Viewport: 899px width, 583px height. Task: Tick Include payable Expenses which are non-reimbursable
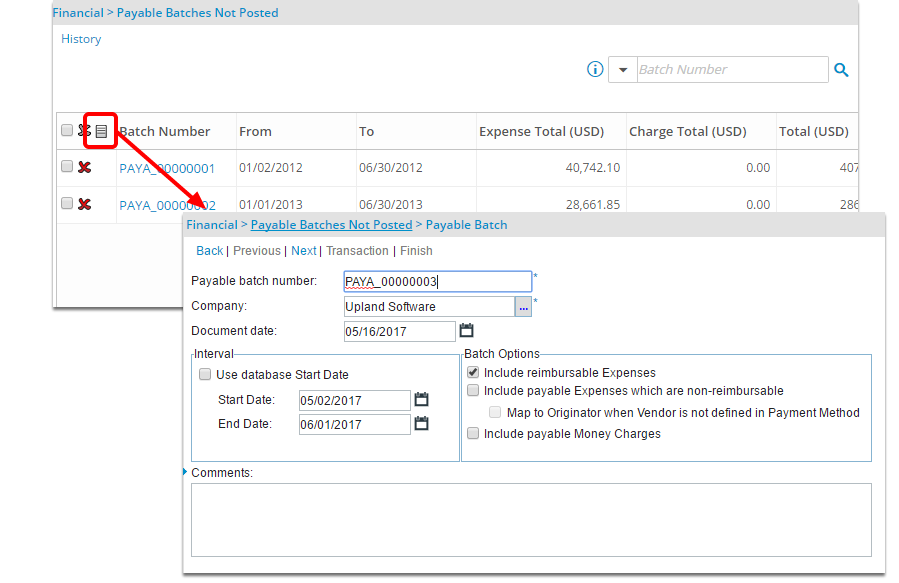point(474,391)
